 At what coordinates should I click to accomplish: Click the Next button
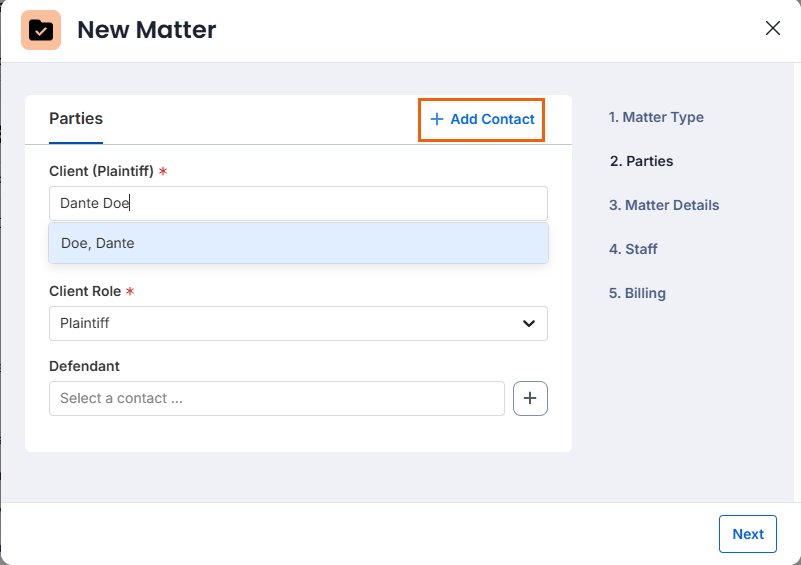coord(747,534)
